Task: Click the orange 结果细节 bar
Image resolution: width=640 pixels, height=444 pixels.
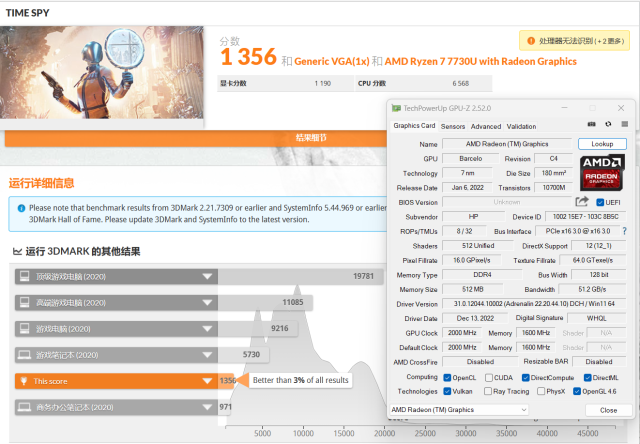Action: [196, 138]
